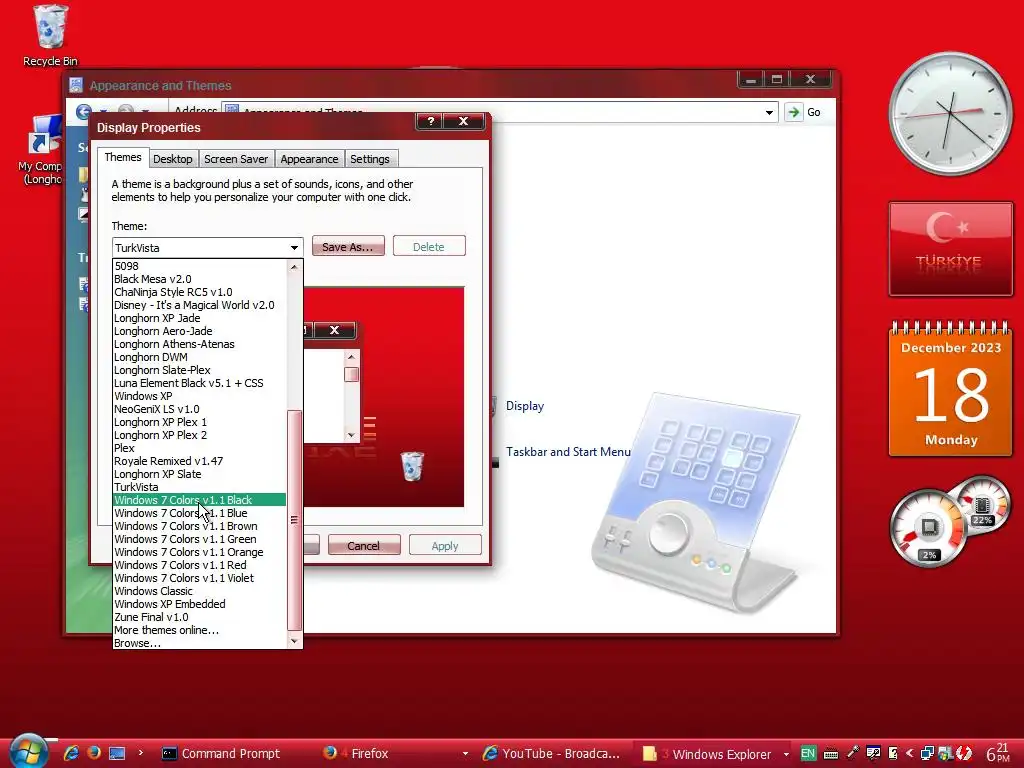Click the Start orb button
The width and height of the screenshot is (1024, 768).
point(29,751)
